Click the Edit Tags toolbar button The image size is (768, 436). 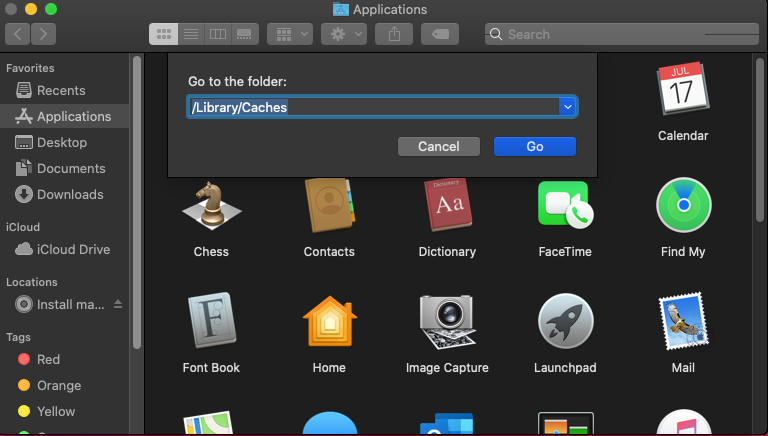point(440,34)
